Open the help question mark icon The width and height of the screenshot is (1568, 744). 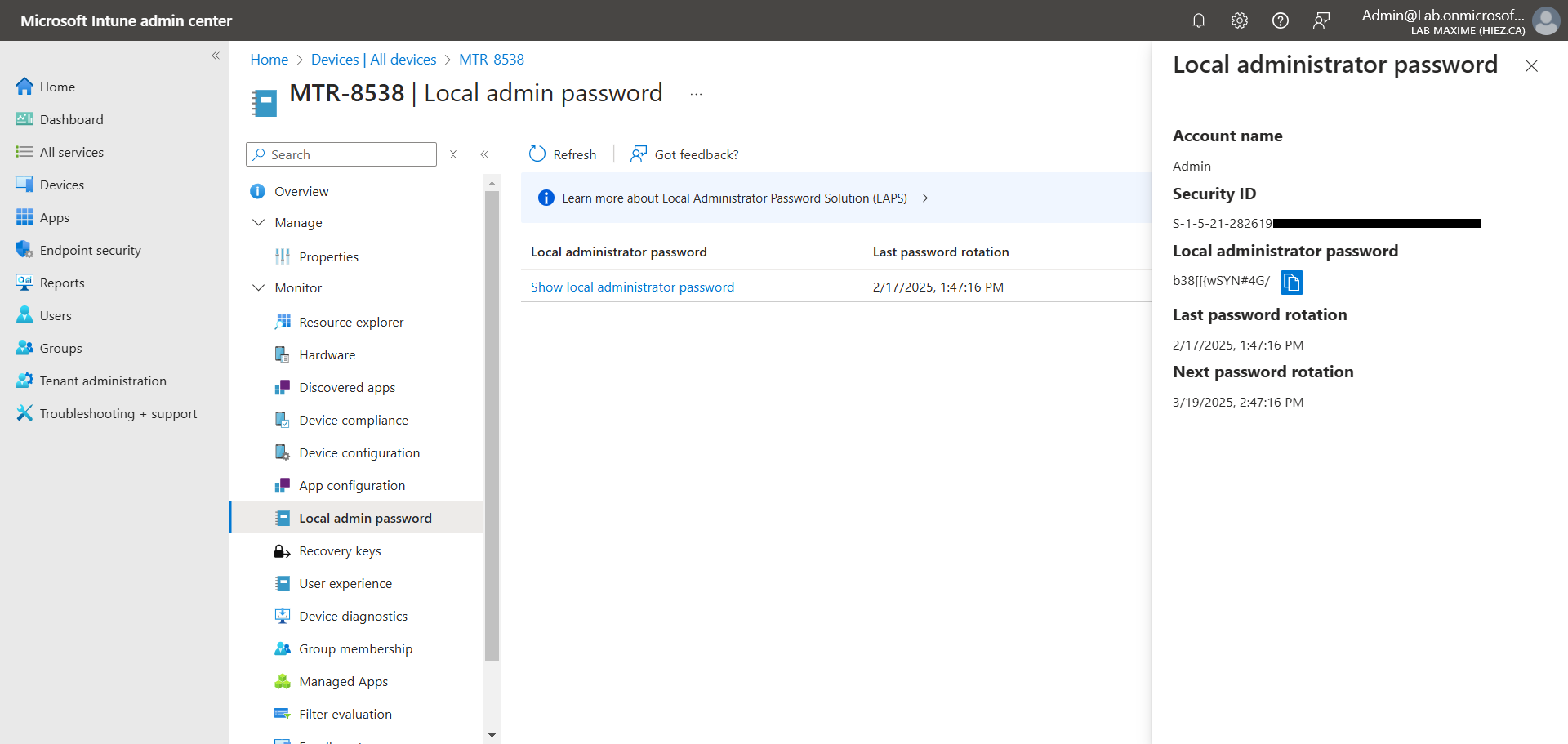click(x=1280, y=20)
